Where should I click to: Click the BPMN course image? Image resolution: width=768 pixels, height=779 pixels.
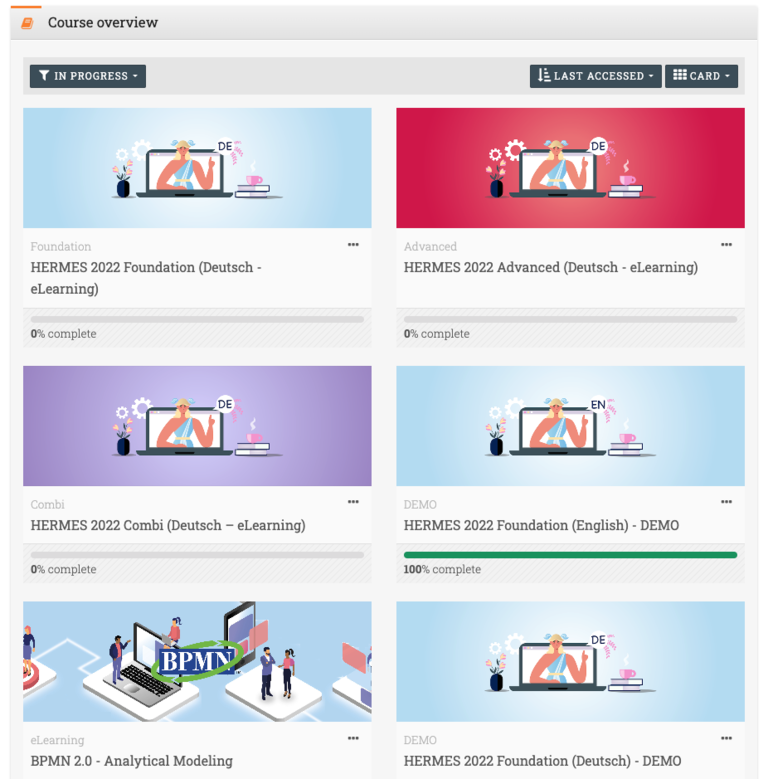[197, 661]
